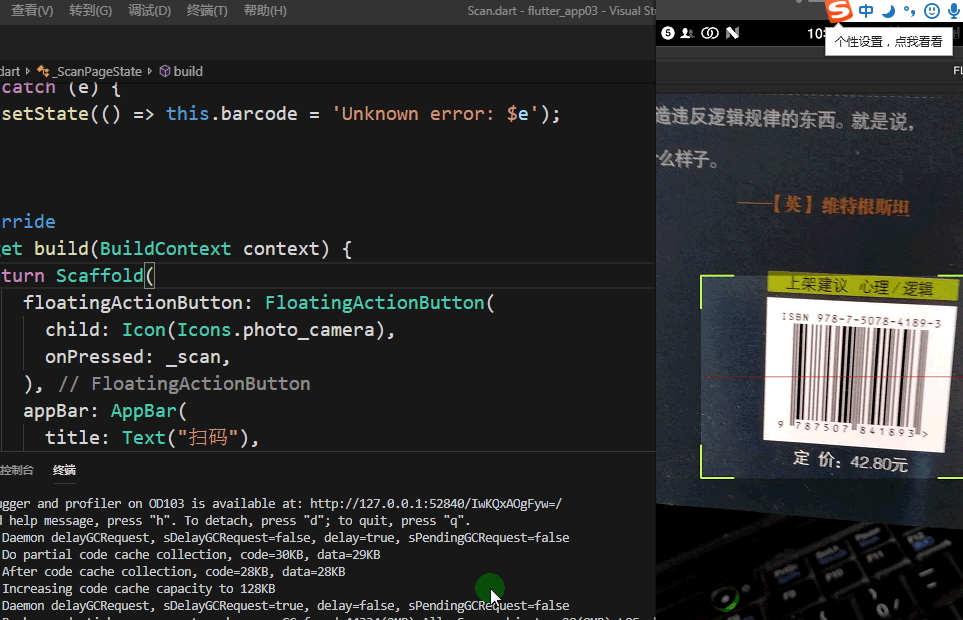Open the 查看(V) menu
The image size is (963, 620).
32,10
